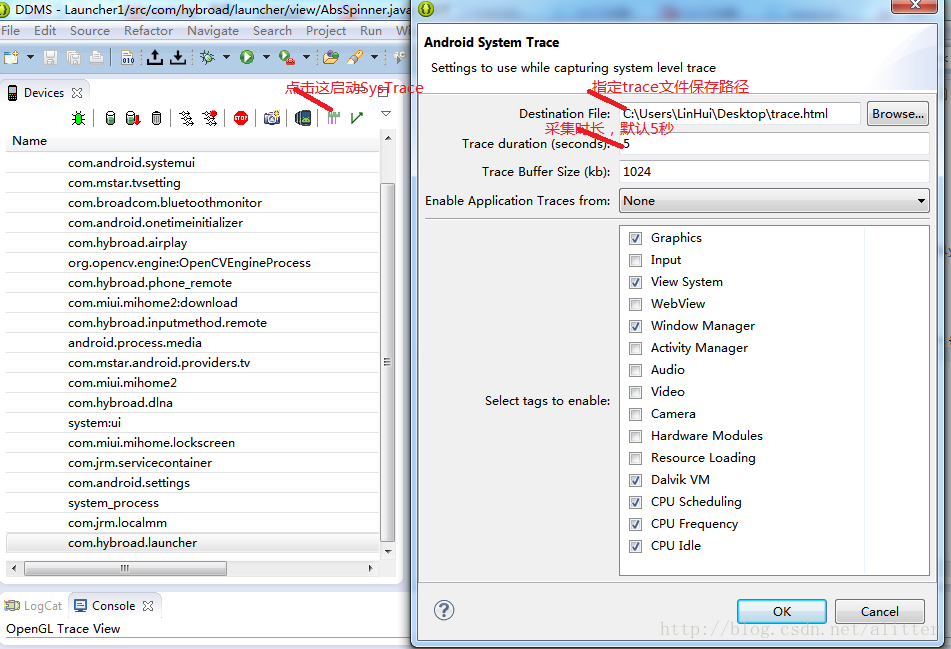Open the Source menu
This screenshot has width=951, height=649.
click(90, 30)
